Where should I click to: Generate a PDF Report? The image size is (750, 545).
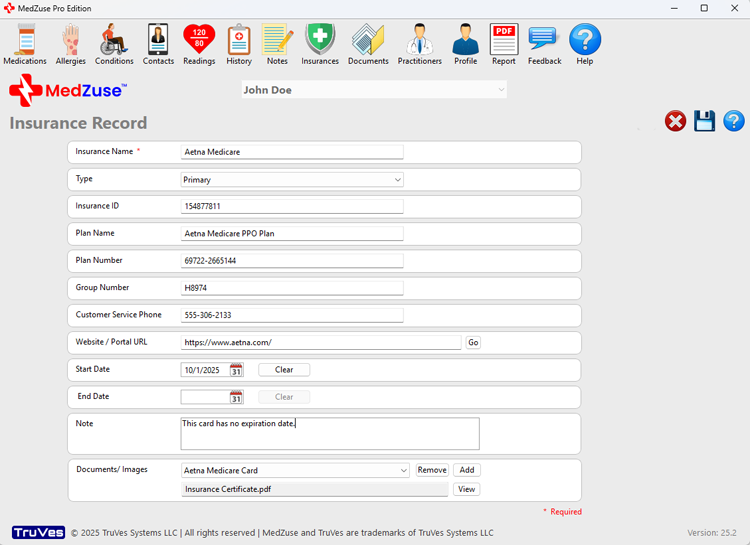click(x=504, y=44)
